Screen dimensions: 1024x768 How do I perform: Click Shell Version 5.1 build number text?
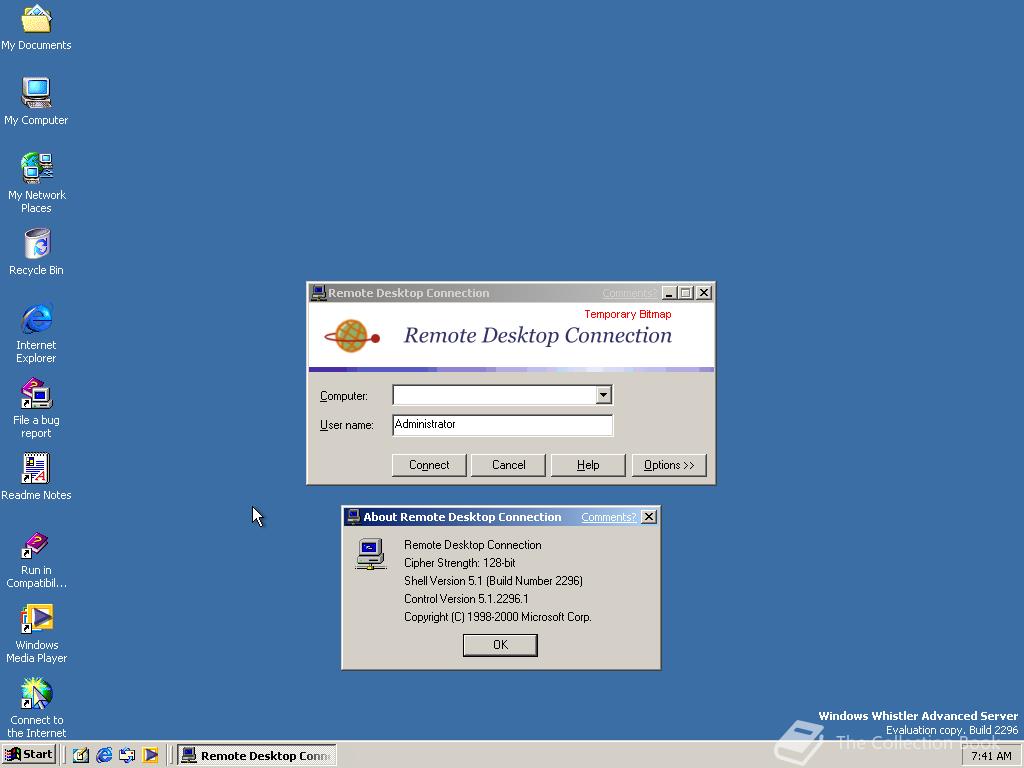click(x=493, y=581)
